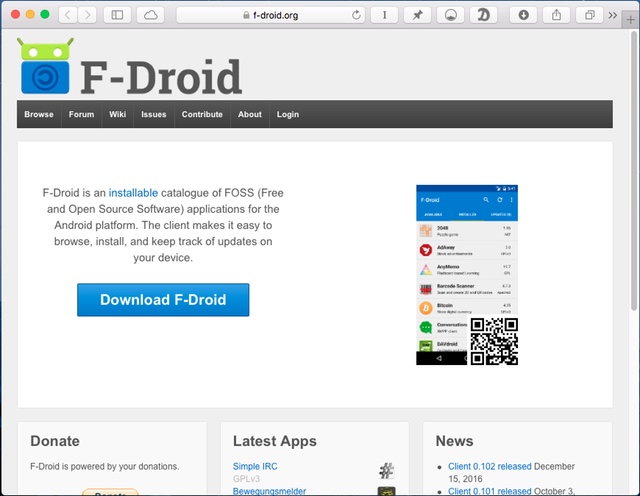Open the iCloud tabs cloud icon
The image size is (640, 496).
point(151,15)
